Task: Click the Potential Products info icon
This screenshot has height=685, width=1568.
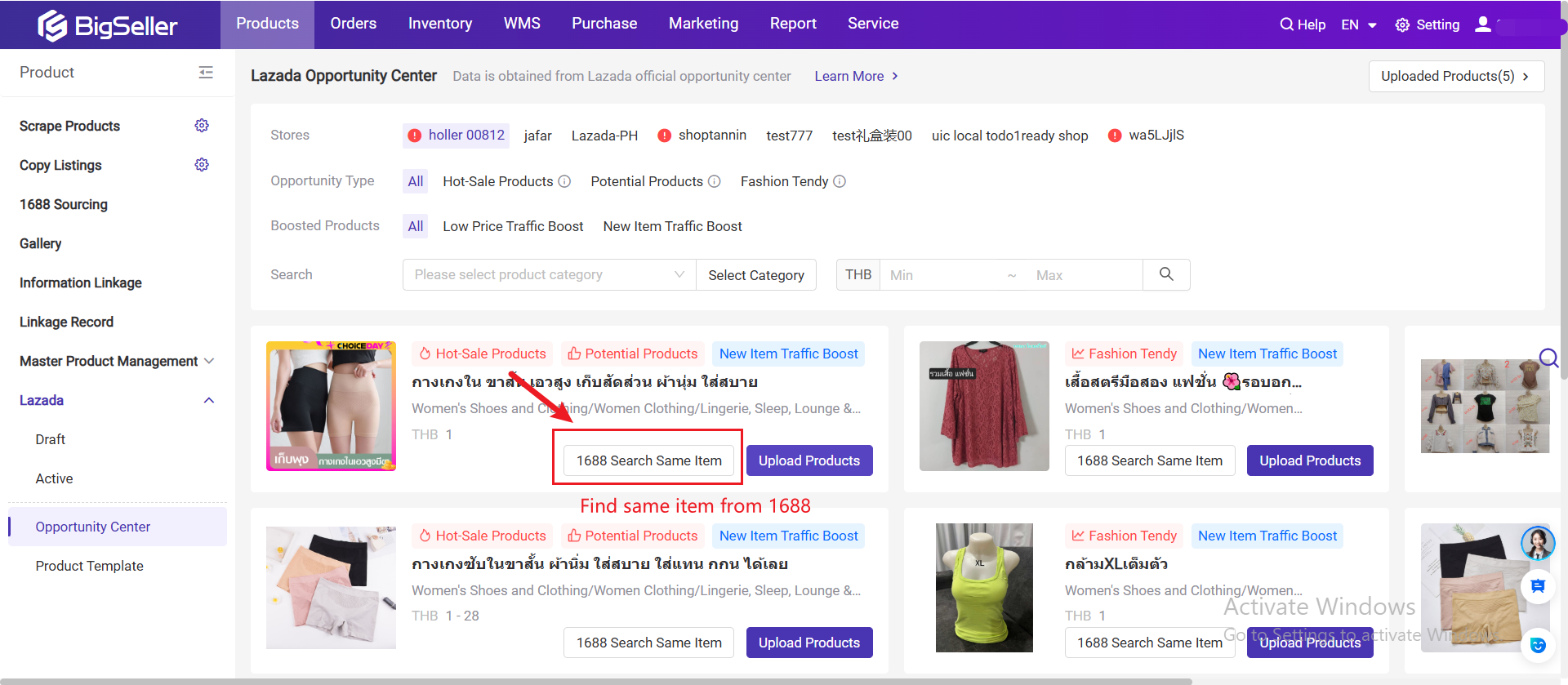Action: pos(714,181)
